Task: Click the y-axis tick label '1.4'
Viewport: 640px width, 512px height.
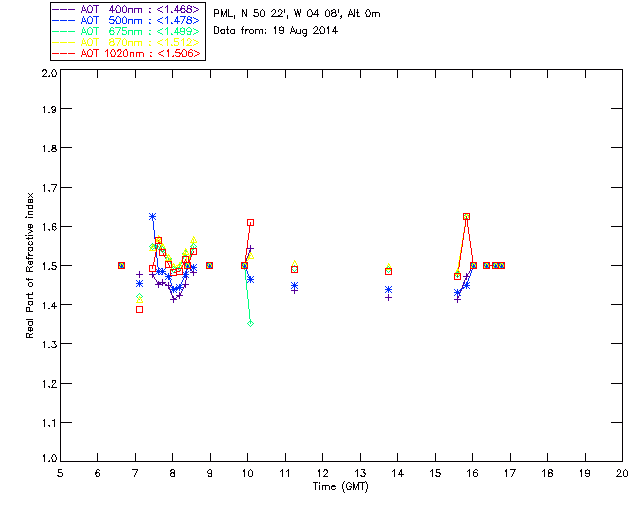Action: (49, 305)
